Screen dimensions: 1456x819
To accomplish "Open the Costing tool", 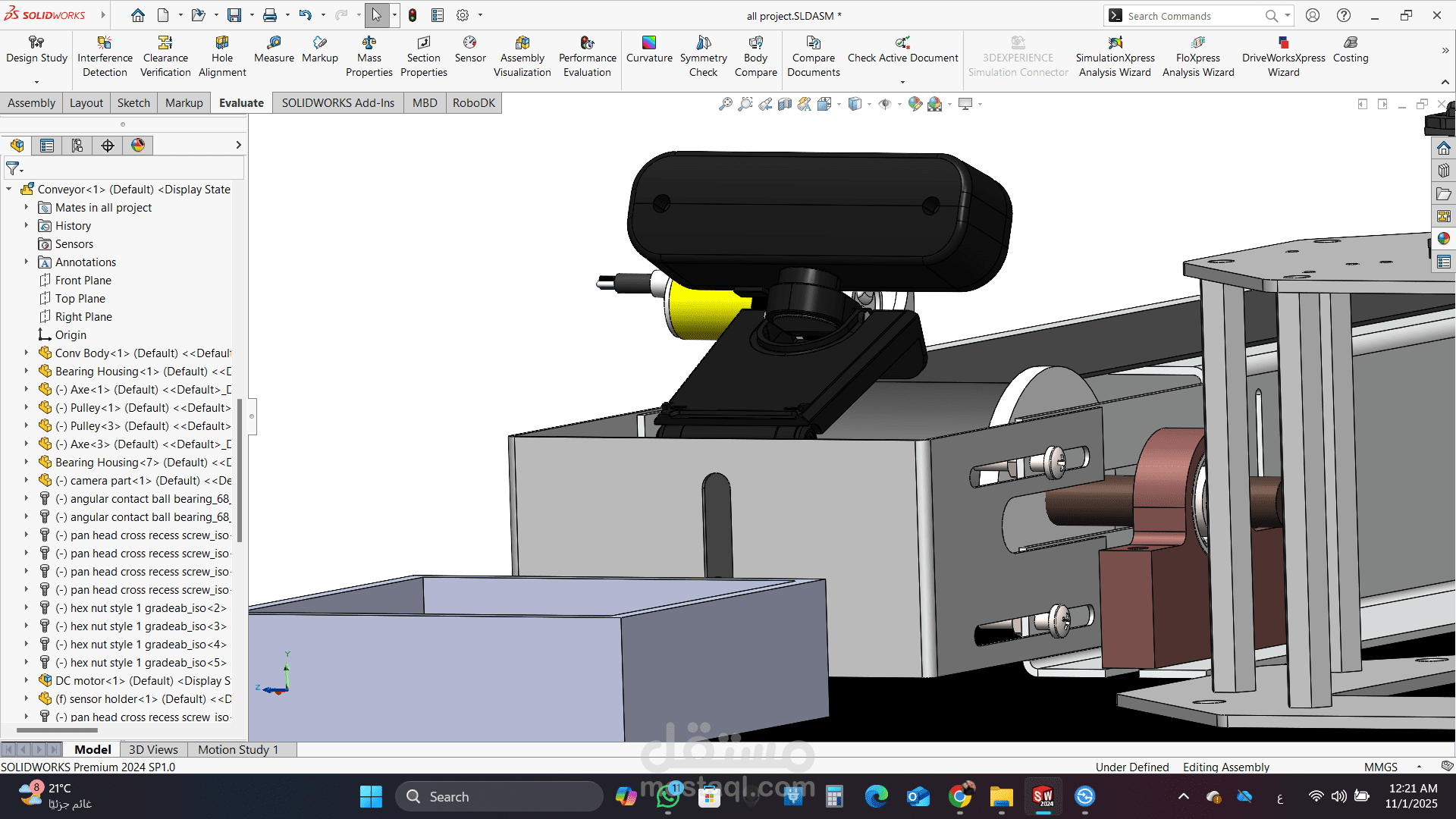I will [x=1351, y=50].
